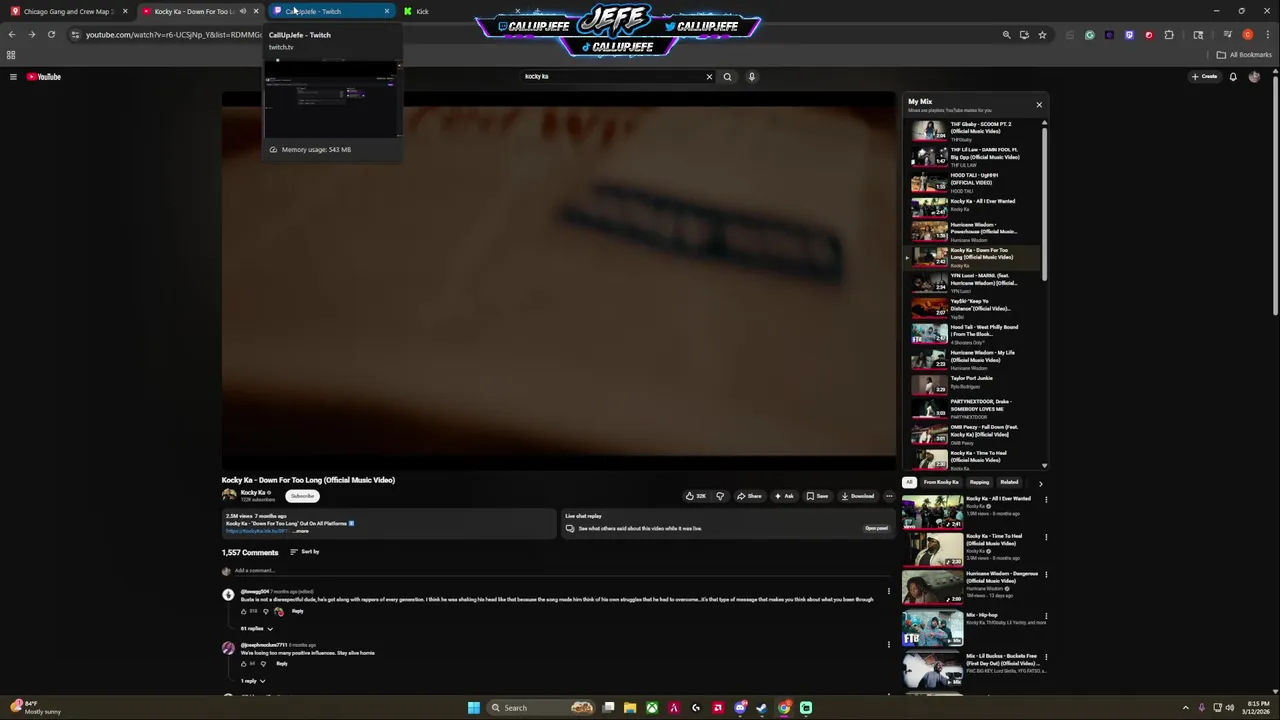The image size is (1280, 720).
Task: Open the Chrome apps grid shortcut
Action: pos(11,55)
